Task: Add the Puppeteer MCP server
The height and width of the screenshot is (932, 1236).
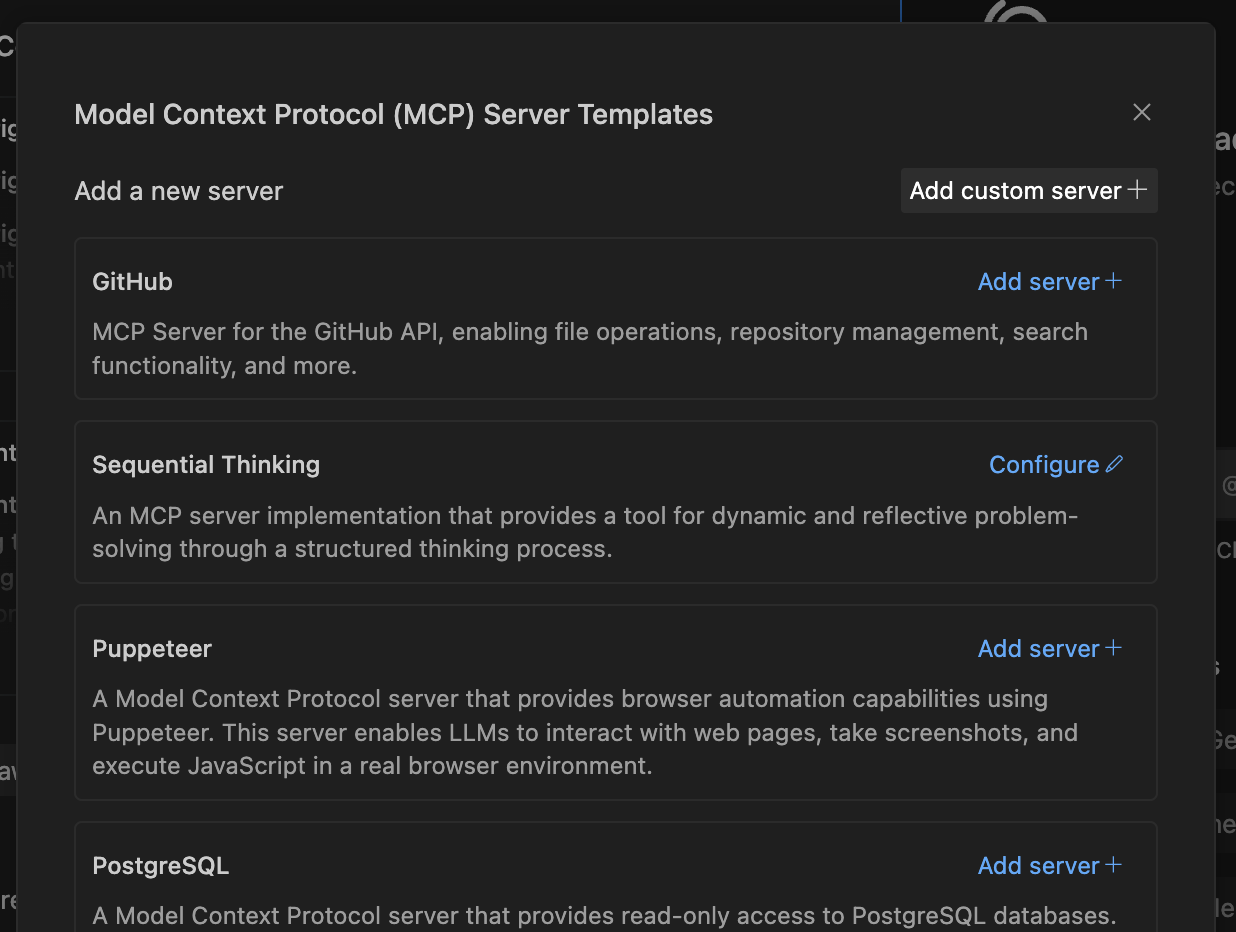Action: 1039,648
